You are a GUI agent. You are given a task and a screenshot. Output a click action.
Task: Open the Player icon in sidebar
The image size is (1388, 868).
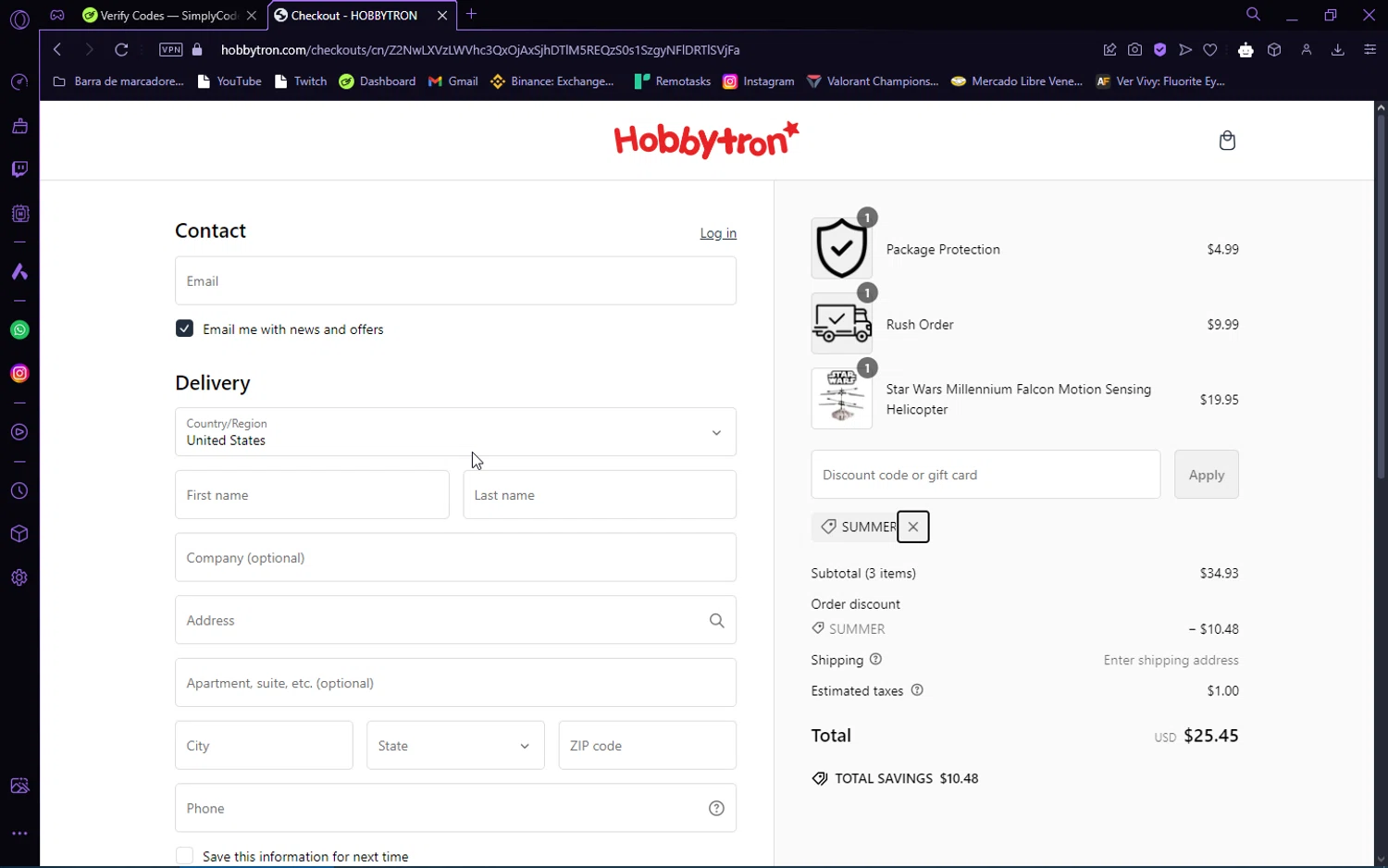[x=19, y=432]
